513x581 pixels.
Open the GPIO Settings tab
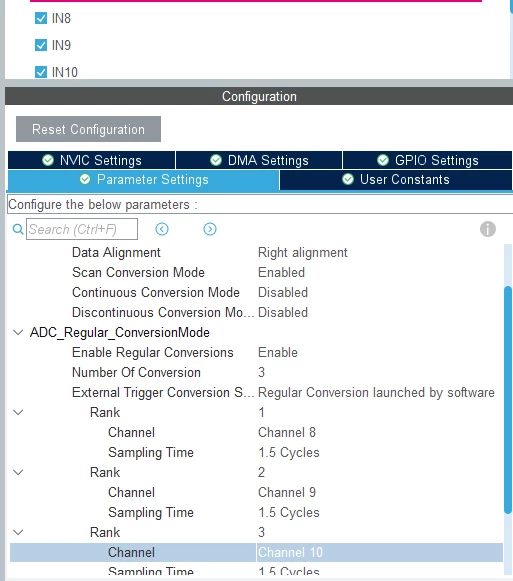pos(427,160)
